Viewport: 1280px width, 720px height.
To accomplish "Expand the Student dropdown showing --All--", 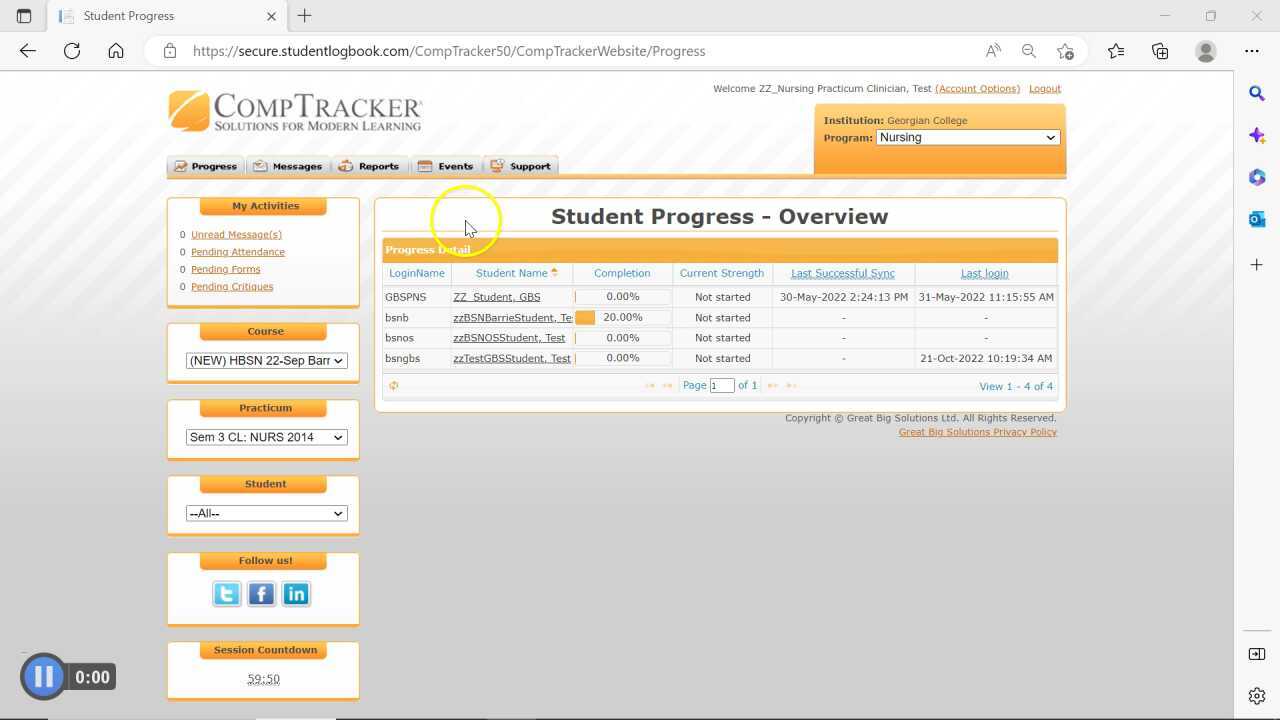I will pos(265,513).
